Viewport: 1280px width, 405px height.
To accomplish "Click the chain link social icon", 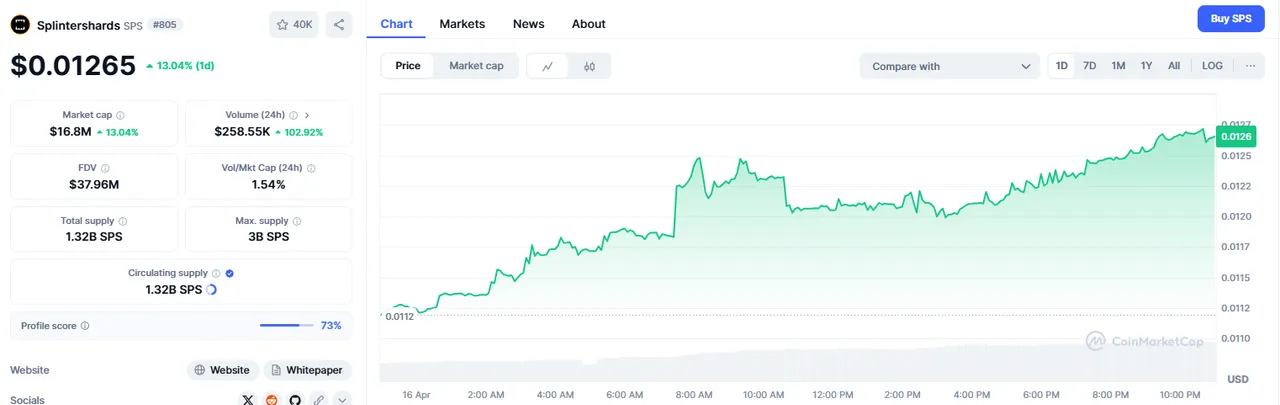I will tap(318, 399).
